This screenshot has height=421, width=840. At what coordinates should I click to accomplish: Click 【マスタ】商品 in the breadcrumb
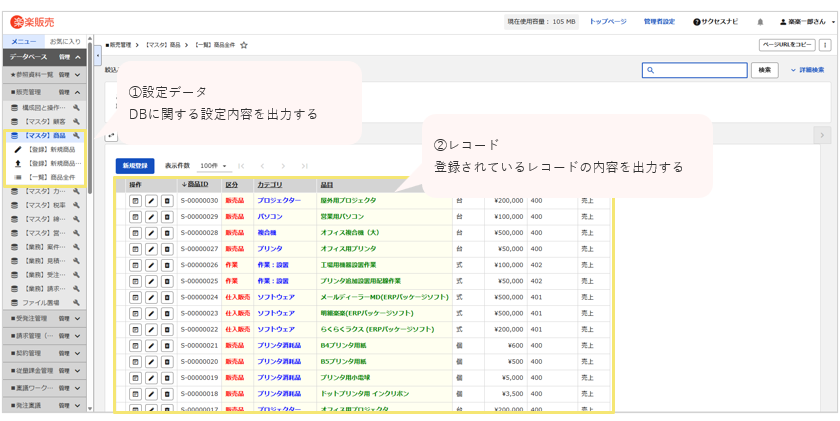[x=163, y=46]
